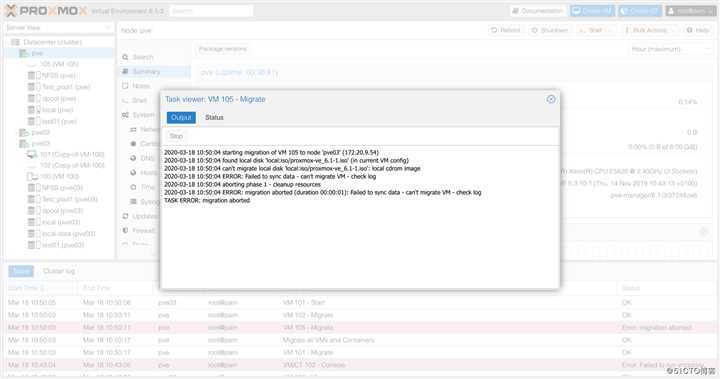Click the local (pve03) storage icon
Viewport: 720px width, 379px height.
35,222
